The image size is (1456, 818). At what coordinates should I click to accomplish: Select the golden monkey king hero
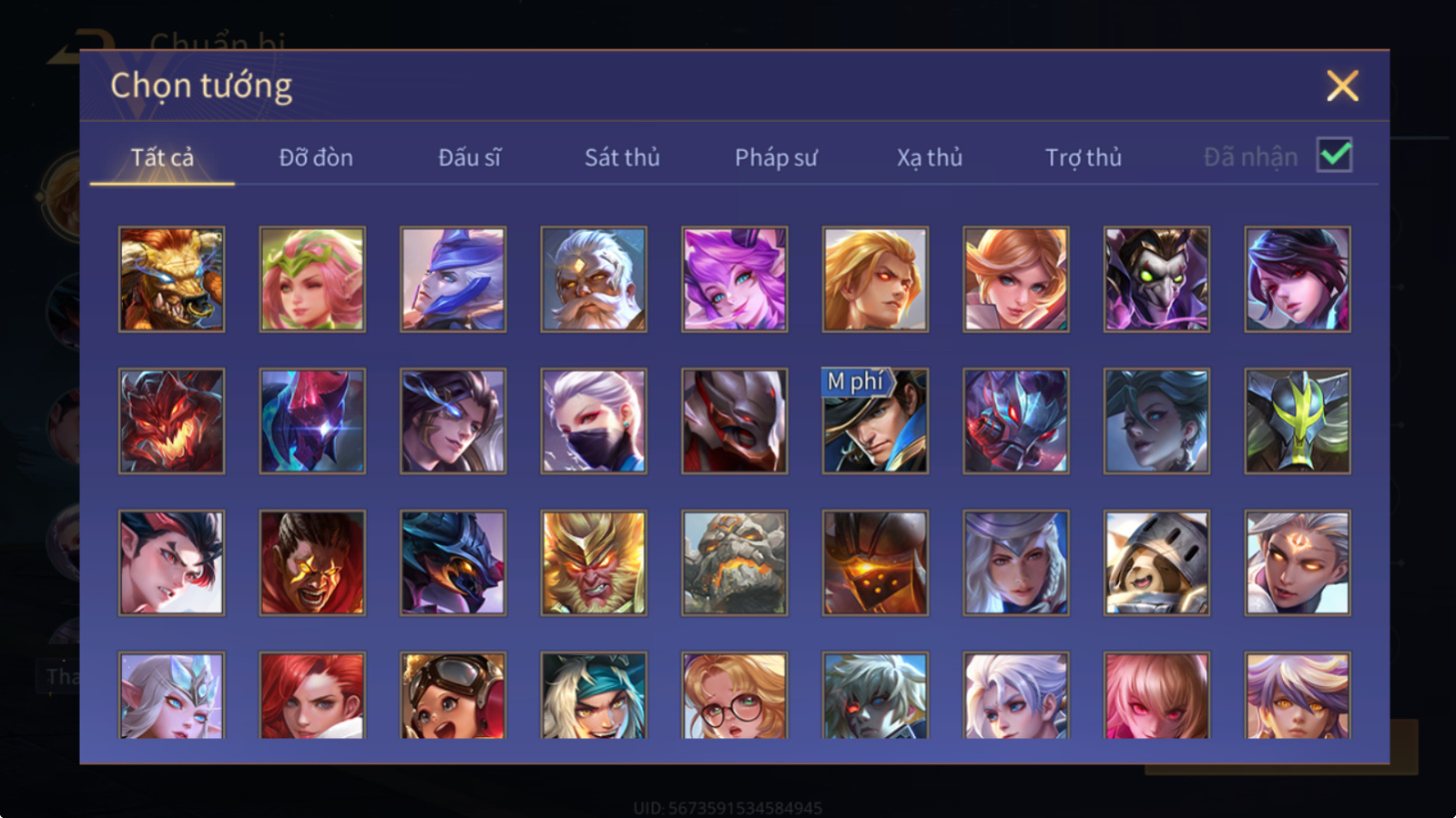(594, 562)
